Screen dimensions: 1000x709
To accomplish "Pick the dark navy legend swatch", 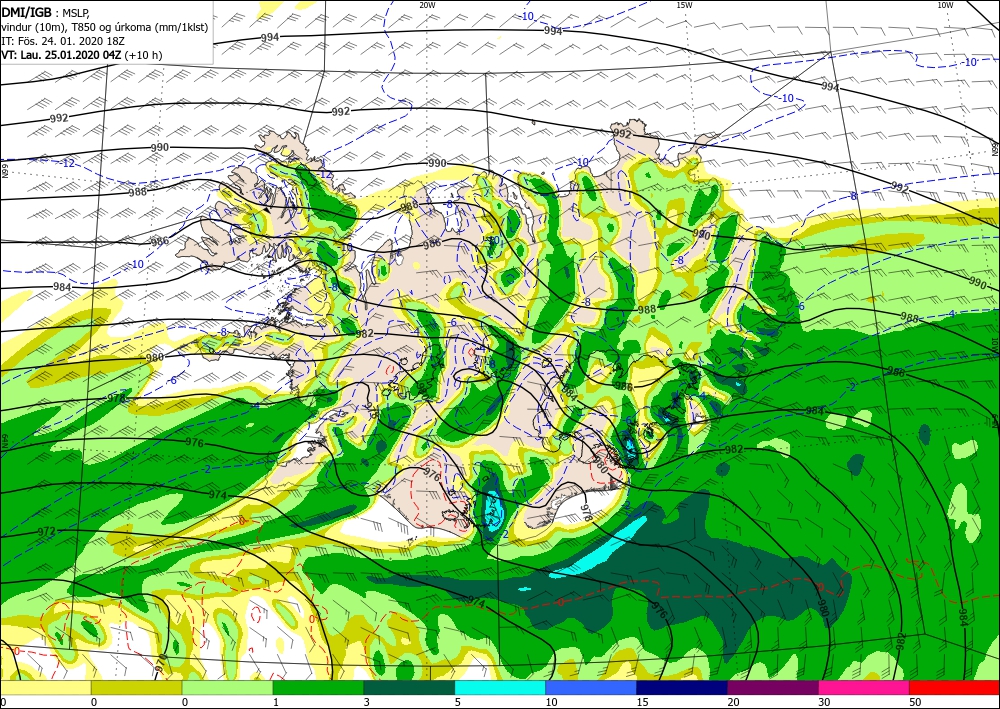I will (x=682, y=688).
